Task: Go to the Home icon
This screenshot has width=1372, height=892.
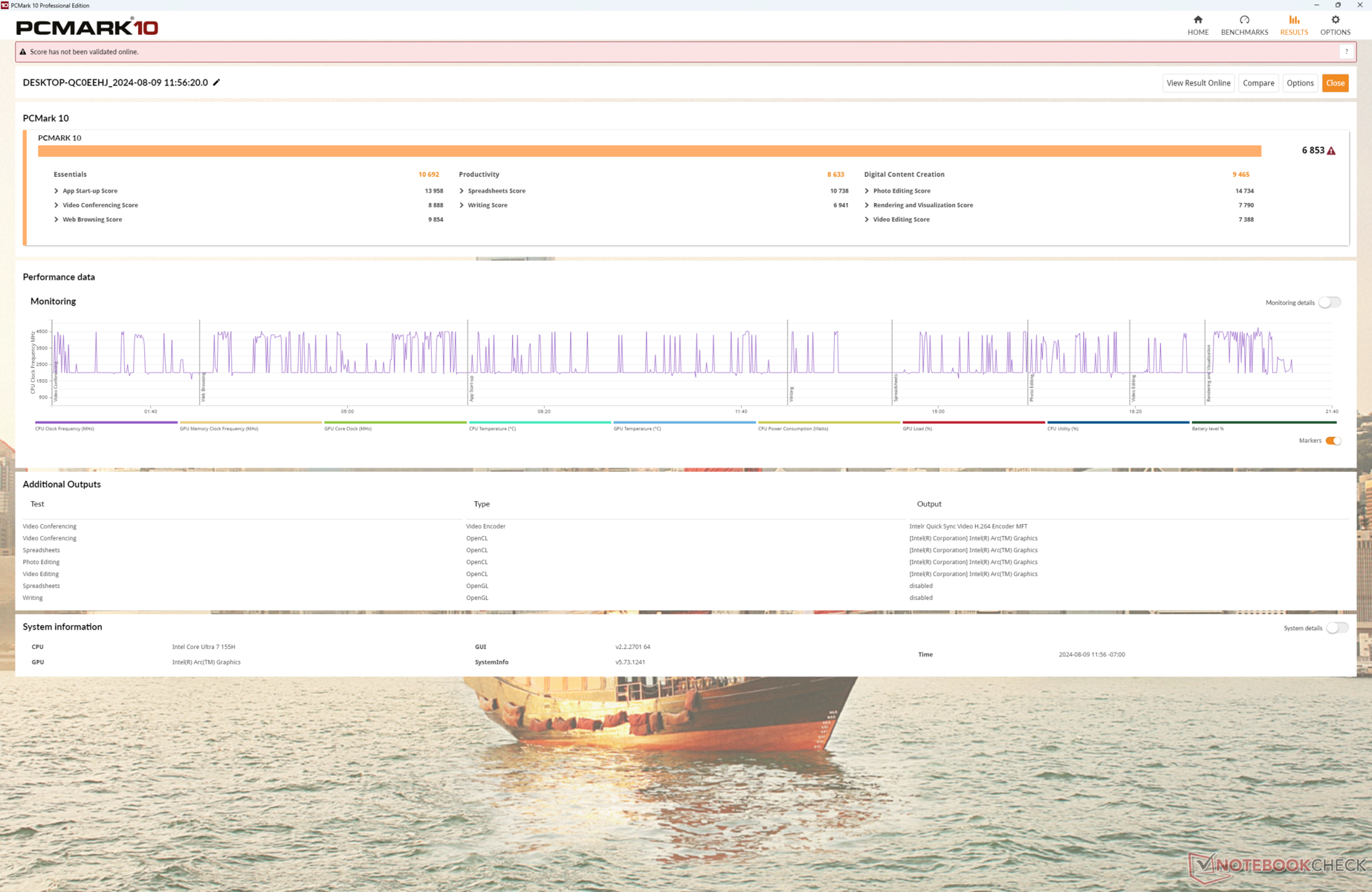Action: tap(1197, 21)
